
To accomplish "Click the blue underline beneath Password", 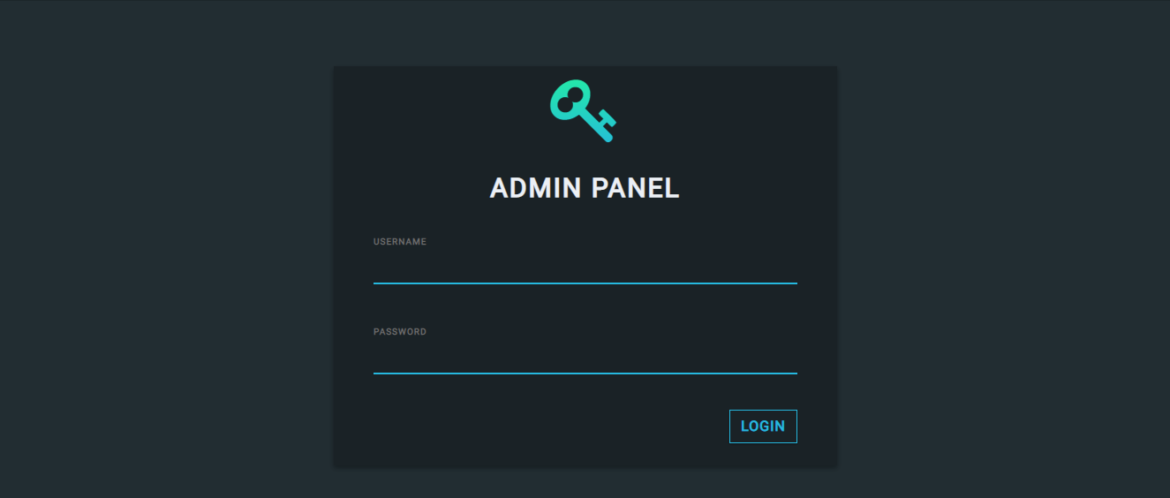I will pos(585,373).
